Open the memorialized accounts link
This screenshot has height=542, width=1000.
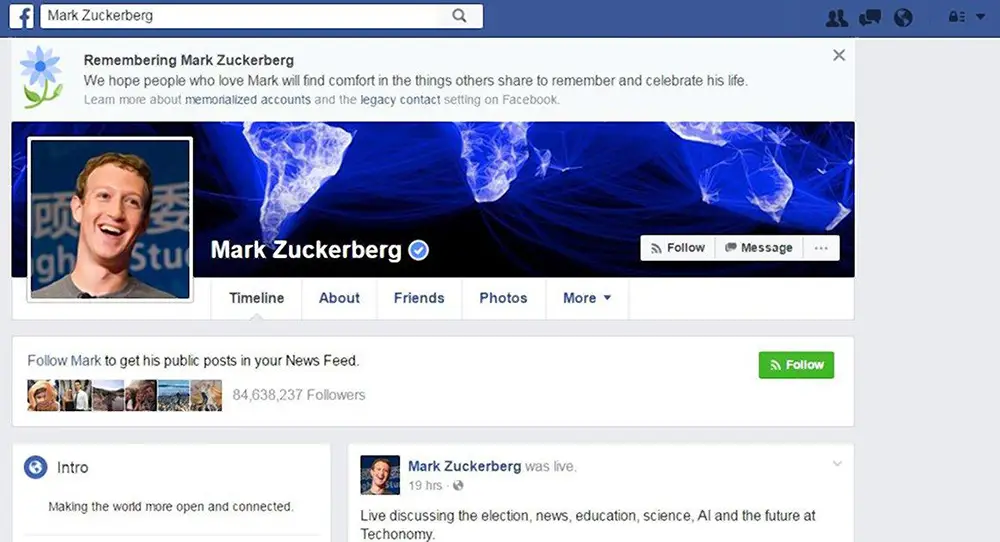(x=248, y=99)
